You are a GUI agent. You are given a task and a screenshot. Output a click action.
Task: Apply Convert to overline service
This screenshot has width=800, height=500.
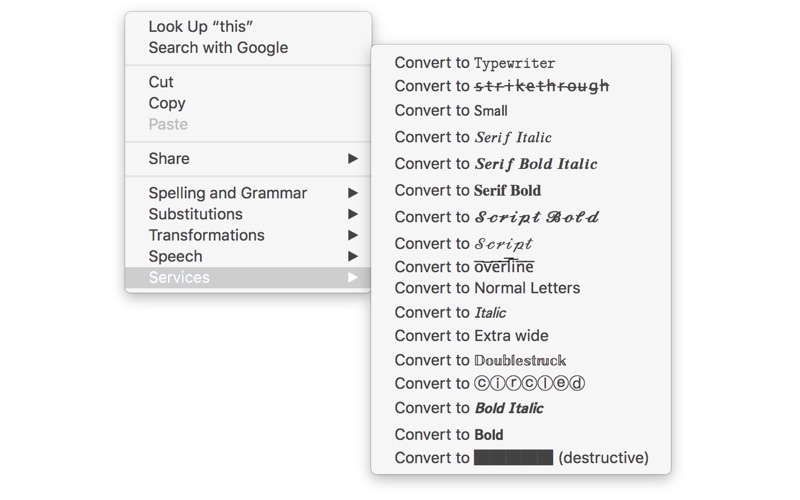pos(464,267)
